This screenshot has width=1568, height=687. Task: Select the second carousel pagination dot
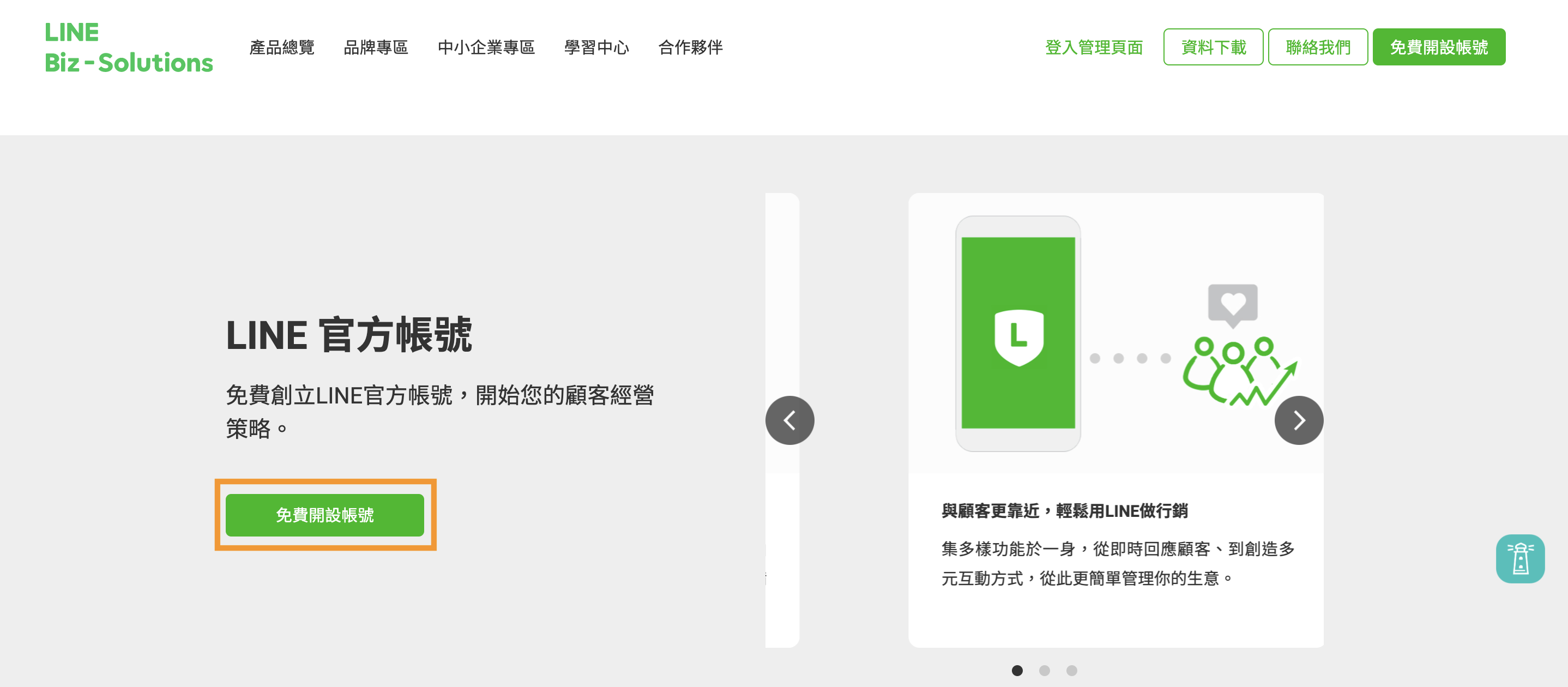1045,671
